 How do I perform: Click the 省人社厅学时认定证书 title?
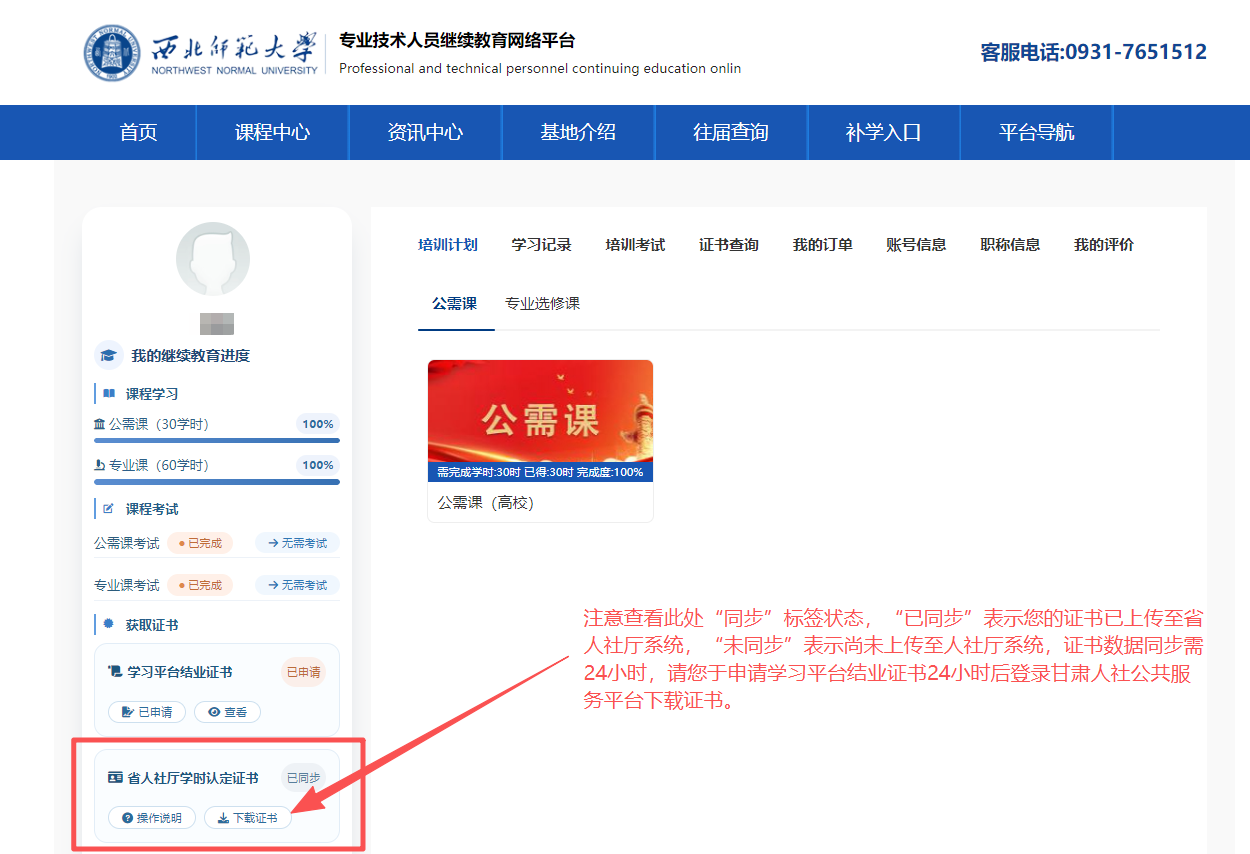click(x=193, y=778)
